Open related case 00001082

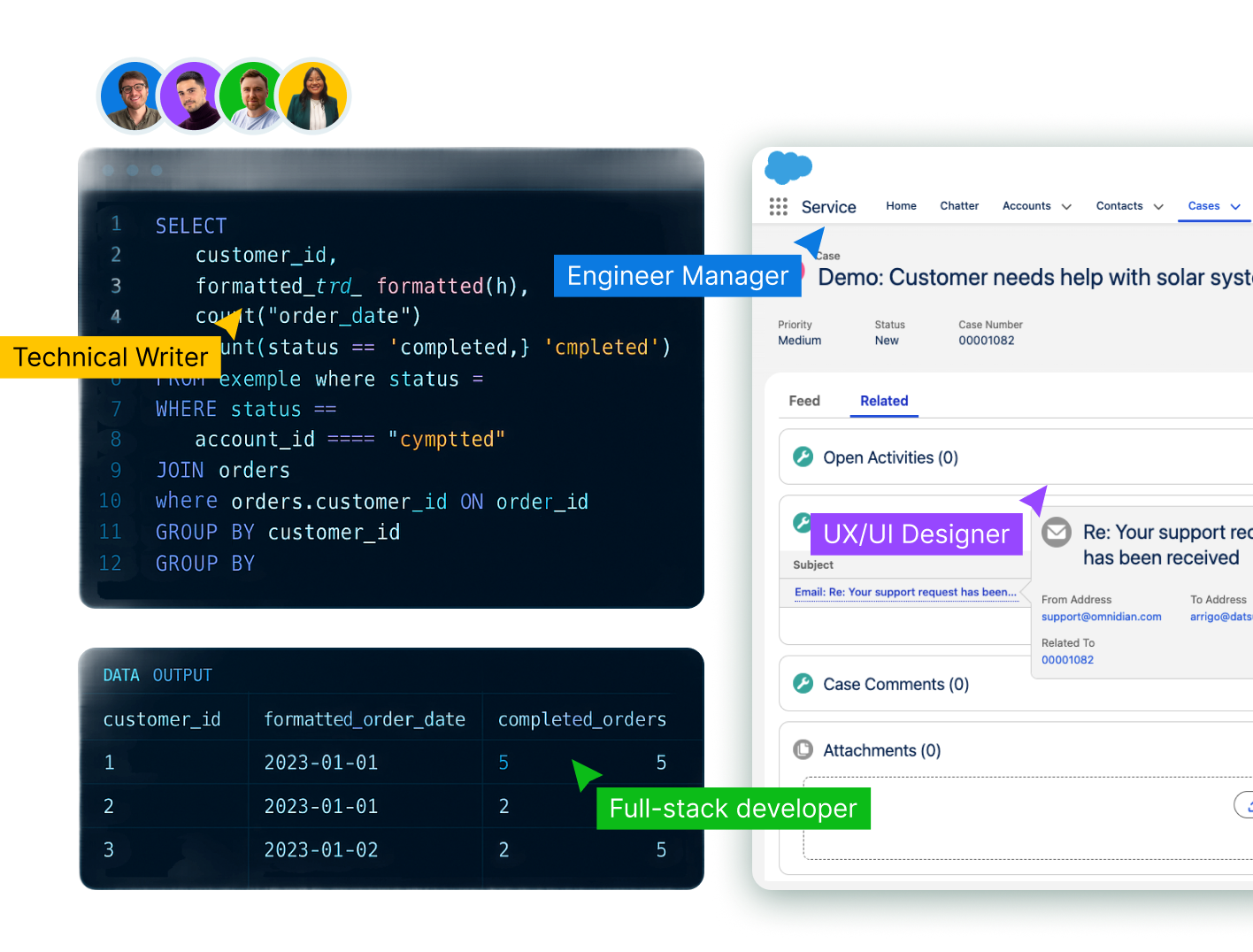coord(1067,660)
